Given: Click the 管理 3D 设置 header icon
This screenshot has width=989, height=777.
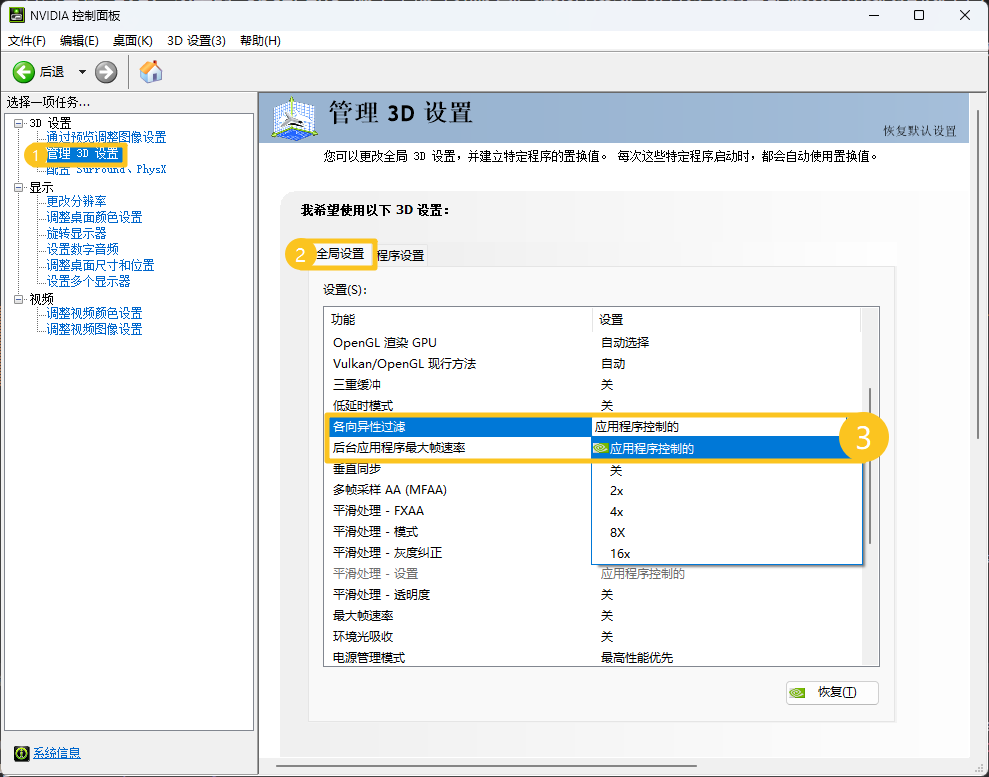Looking at the screenshot, I should [x=293, y=118].
